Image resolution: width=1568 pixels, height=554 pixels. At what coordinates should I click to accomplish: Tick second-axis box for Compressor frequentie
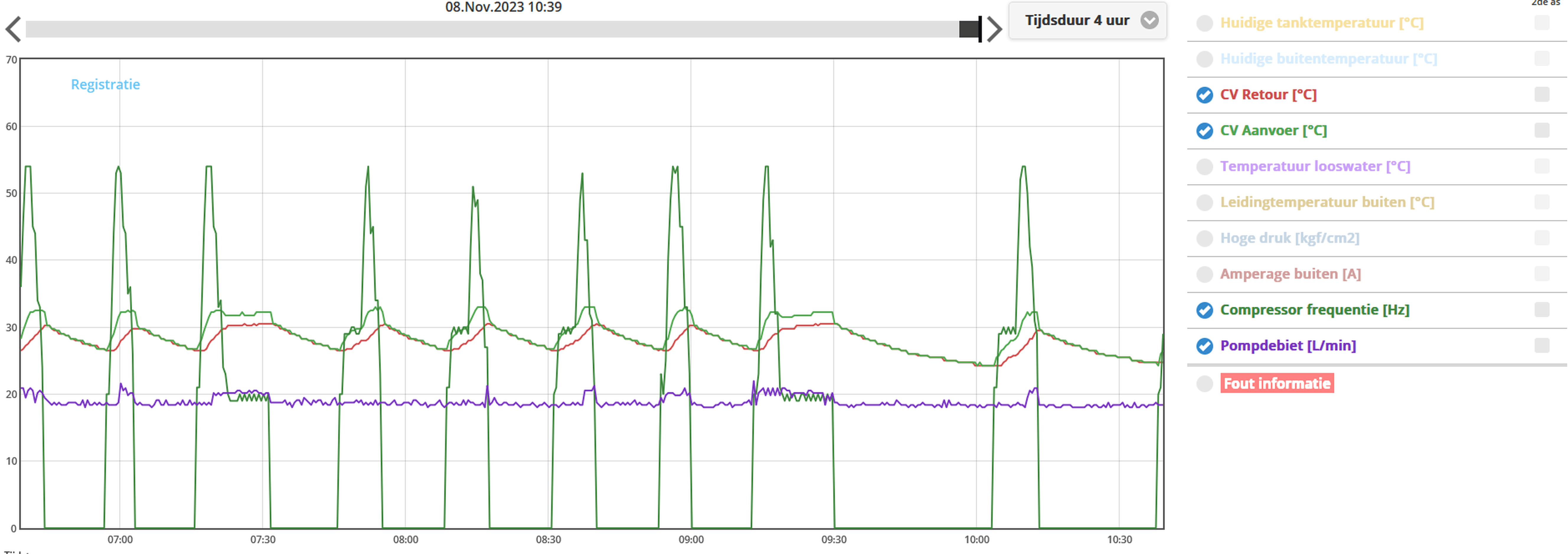coord(1542,309)
